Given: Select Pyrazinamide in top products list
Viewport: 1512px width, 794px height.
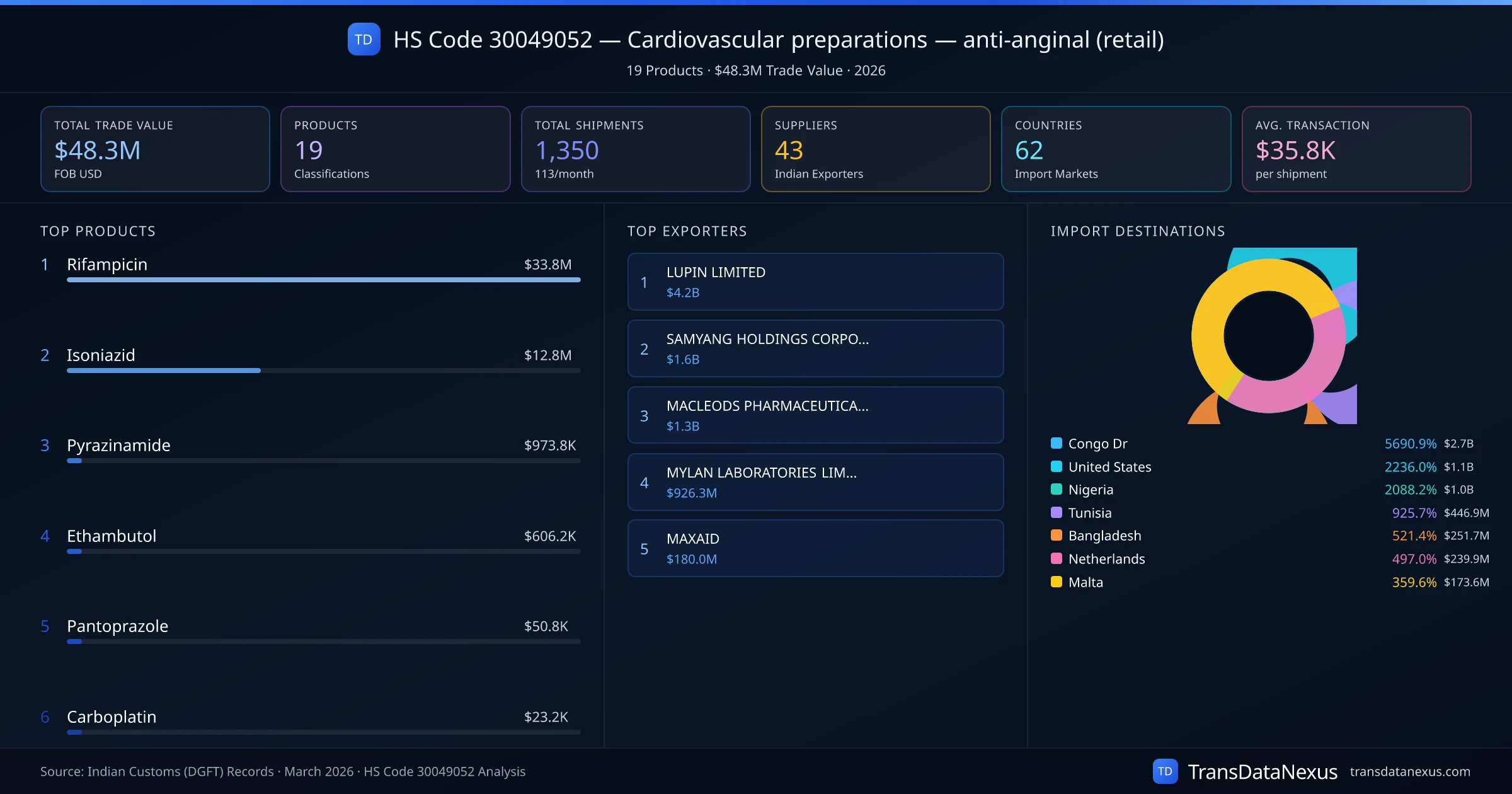Looking at the screenshot, I should 118,445.
